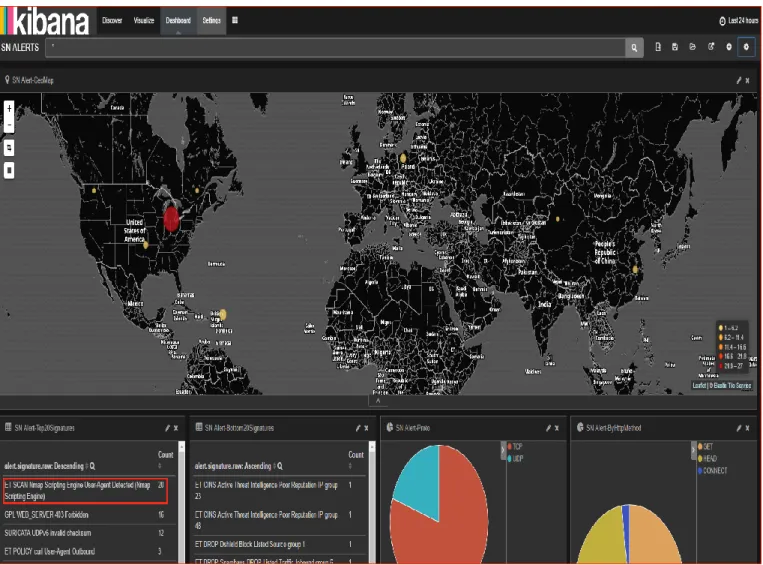Collapse the GeoMap panel with bottom caret
763x565 pixels.
coord(378,401)
